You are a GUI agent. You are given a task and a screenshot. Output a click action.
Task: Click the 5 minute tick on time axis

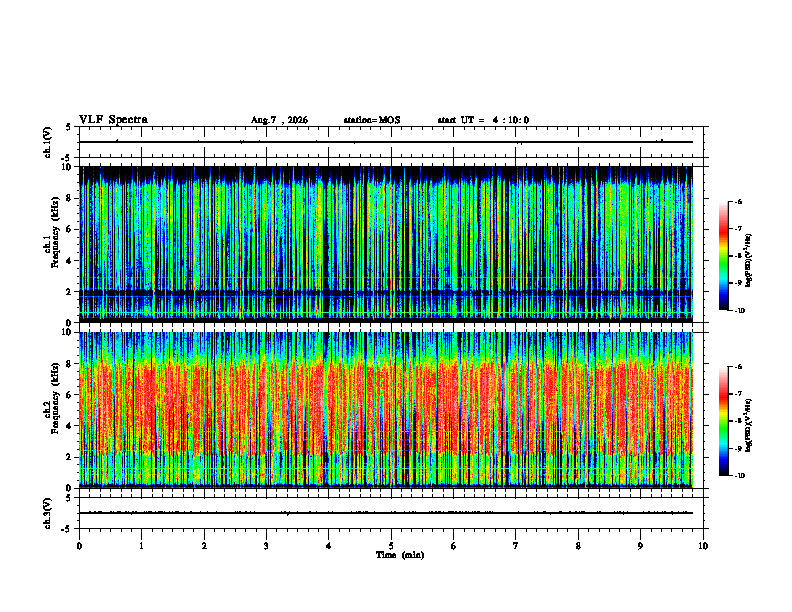tap(391, 546)
